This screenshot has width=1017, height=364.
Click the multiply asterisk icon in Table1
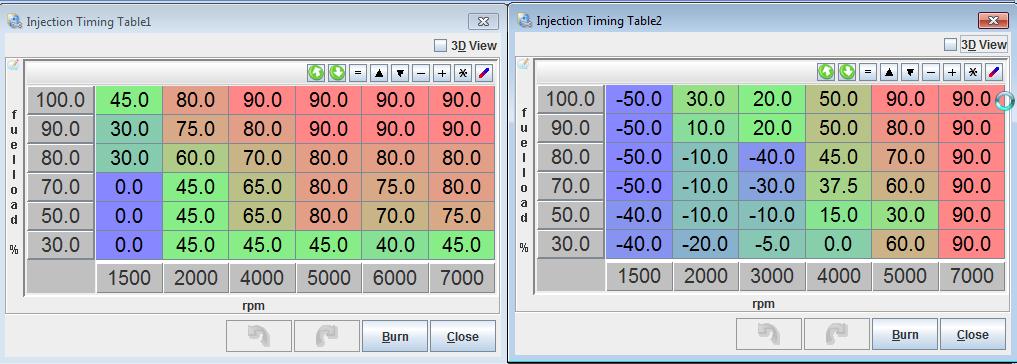pos(463,73)
